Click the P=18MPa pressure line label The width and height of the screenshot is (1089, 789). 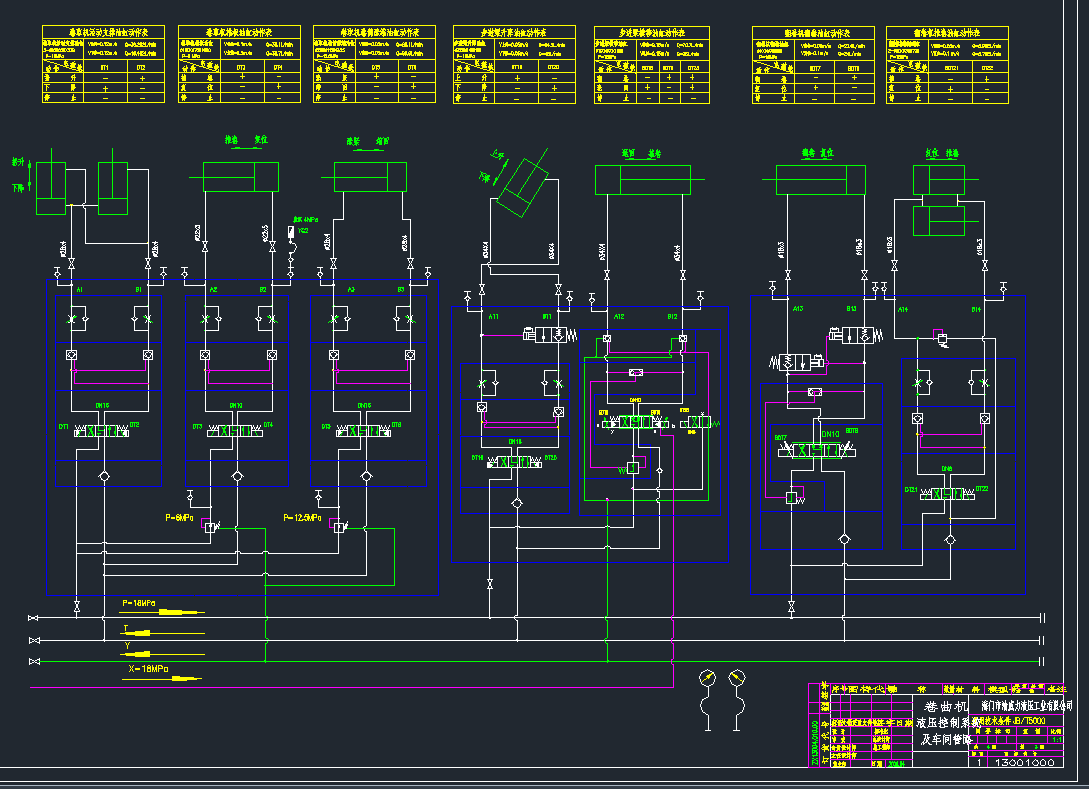[x=138, y=604]
